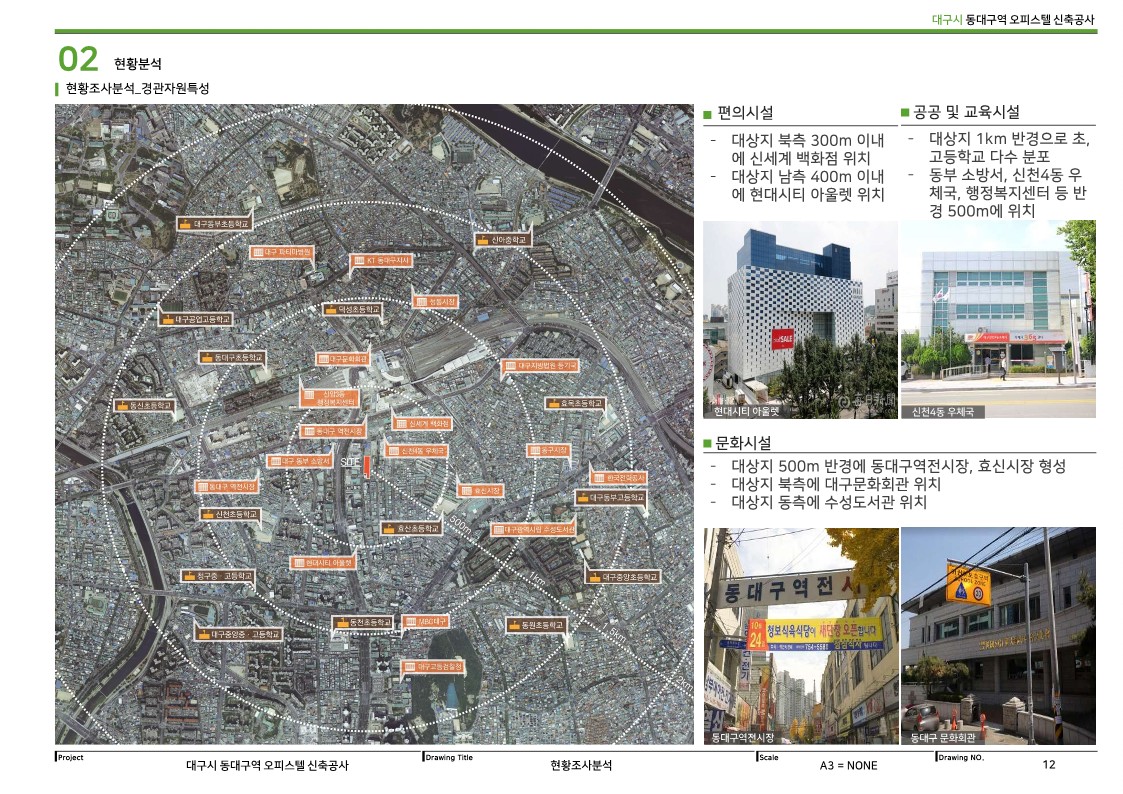1123x794 pixels.
Task: Select the 효목초등학교 map label
Action: point(574,403)
